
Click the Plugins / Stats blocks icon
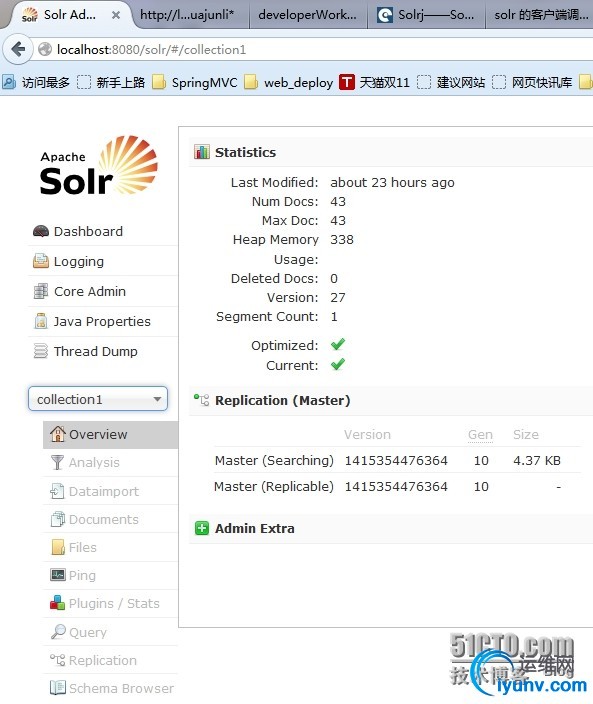(57, 603)
